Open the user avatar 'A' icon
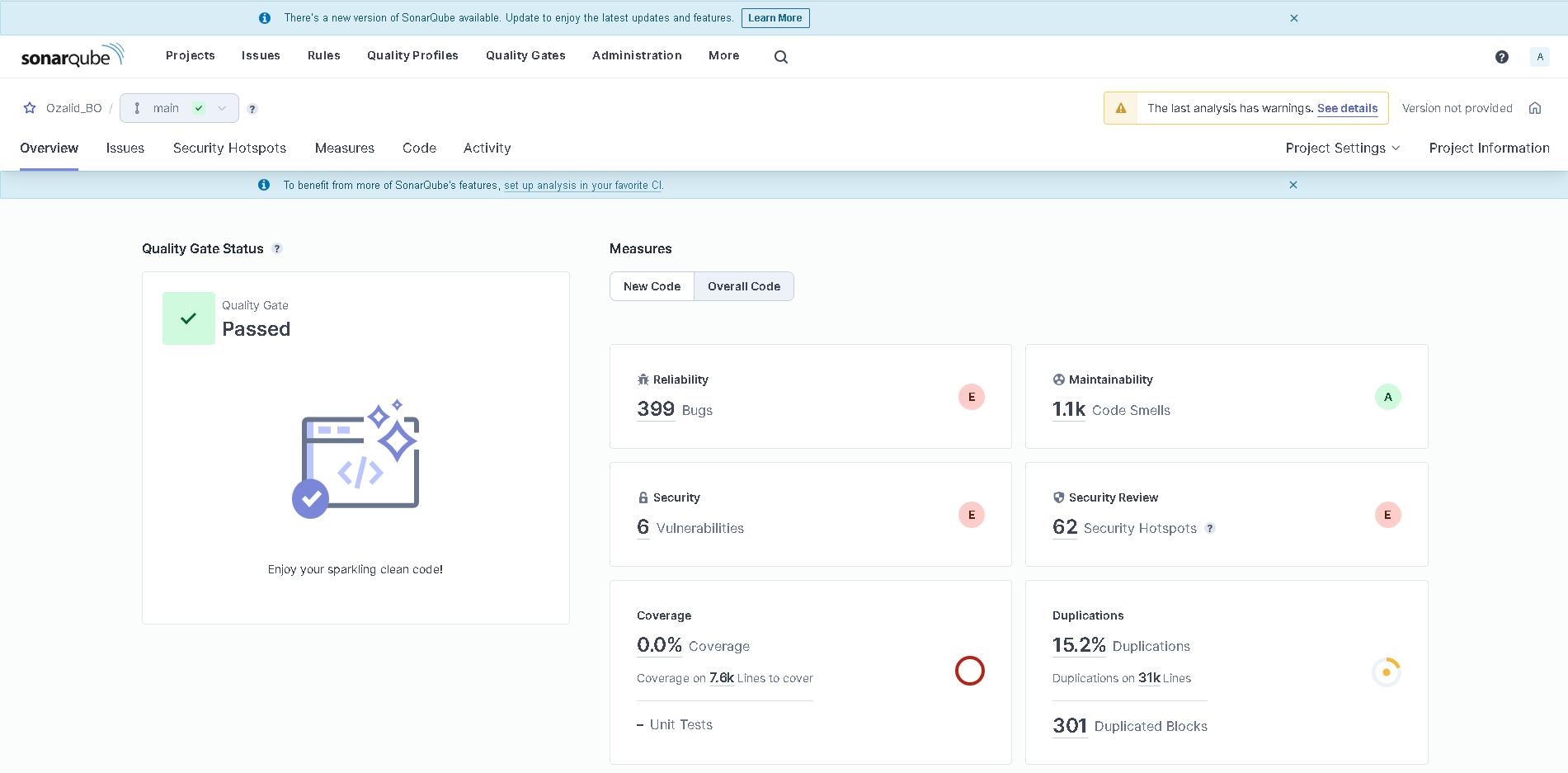Image resolution: width=1568 pixels, height=773 pixels. pyautogui.click(x=1539, y=57)
